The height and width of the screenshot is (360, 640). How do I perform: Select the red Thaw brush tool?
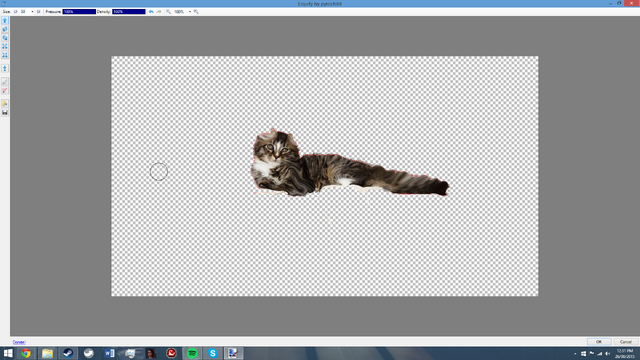click(5, 91)
